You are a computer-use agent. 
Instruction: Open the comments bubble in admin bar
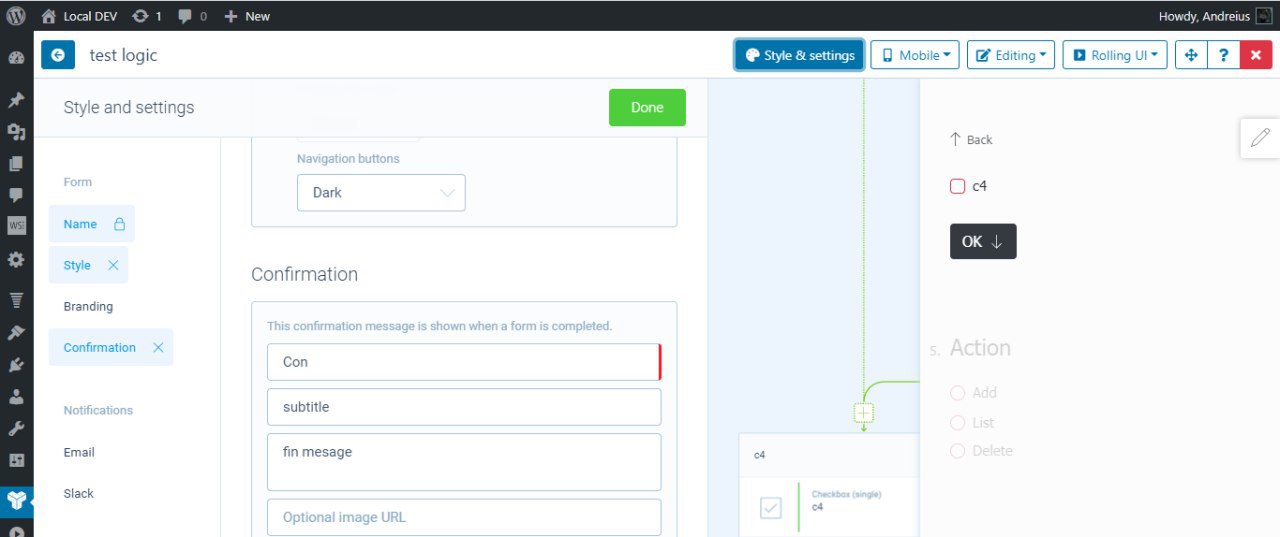tap(192, 16)
